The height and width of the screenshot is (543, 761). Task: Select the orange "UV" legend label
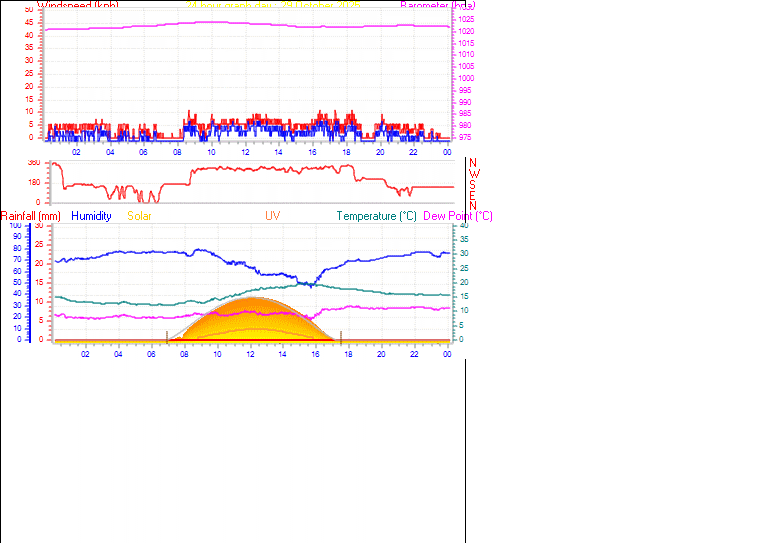pos(273,216)
